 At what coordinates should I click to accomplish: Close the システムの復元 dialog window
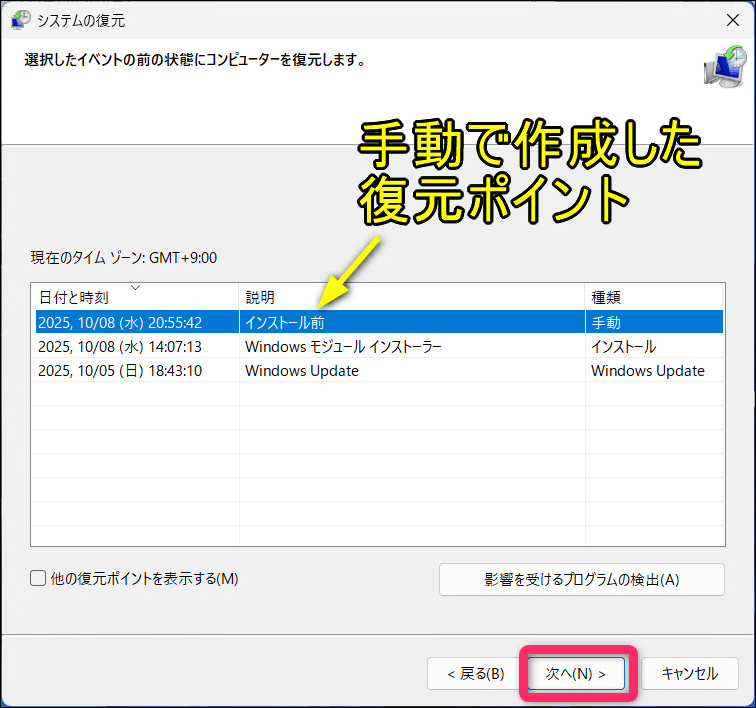[732, 20]
